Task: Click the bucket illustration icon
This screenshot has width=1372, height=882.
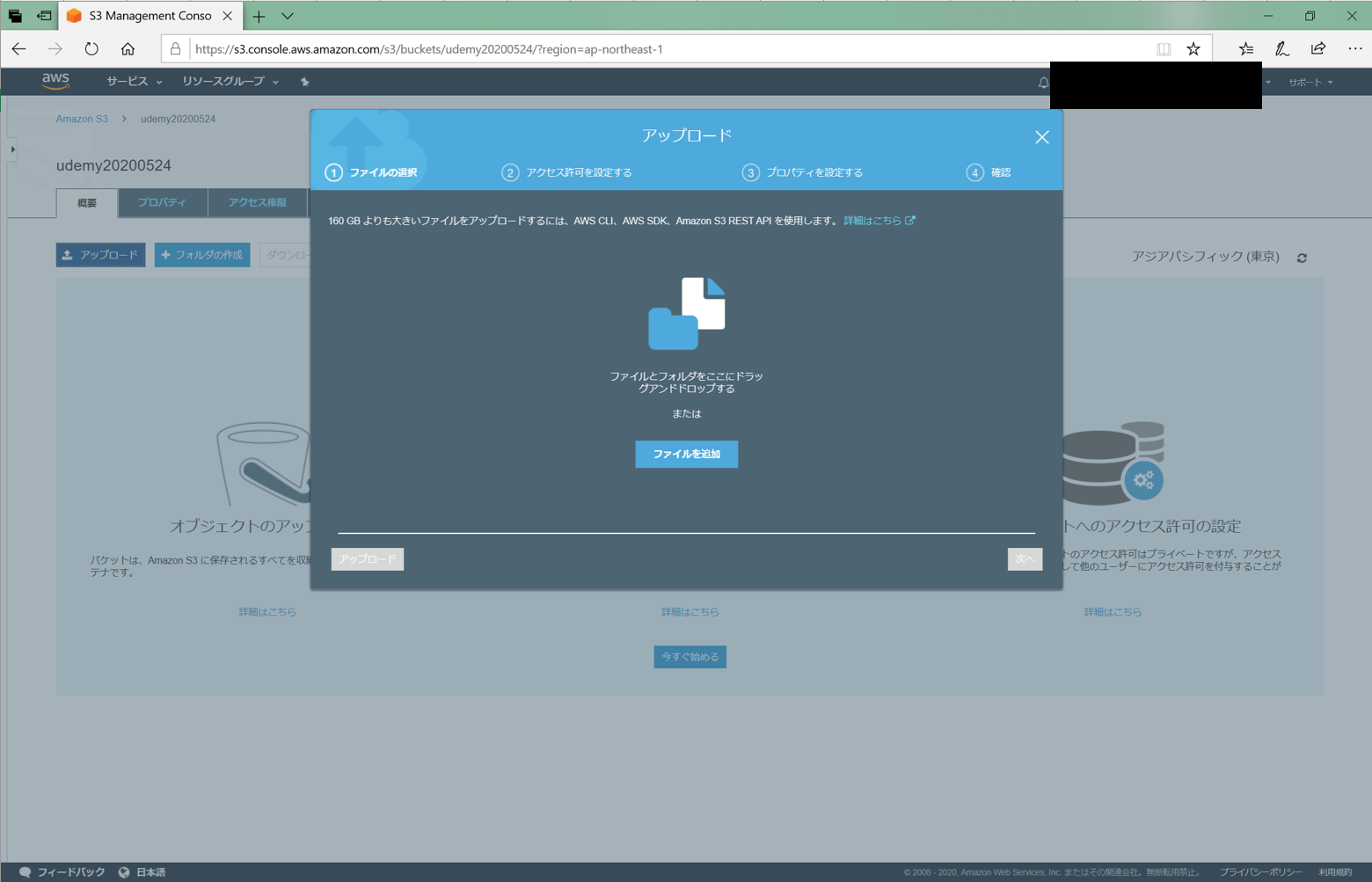Action: 263,462
